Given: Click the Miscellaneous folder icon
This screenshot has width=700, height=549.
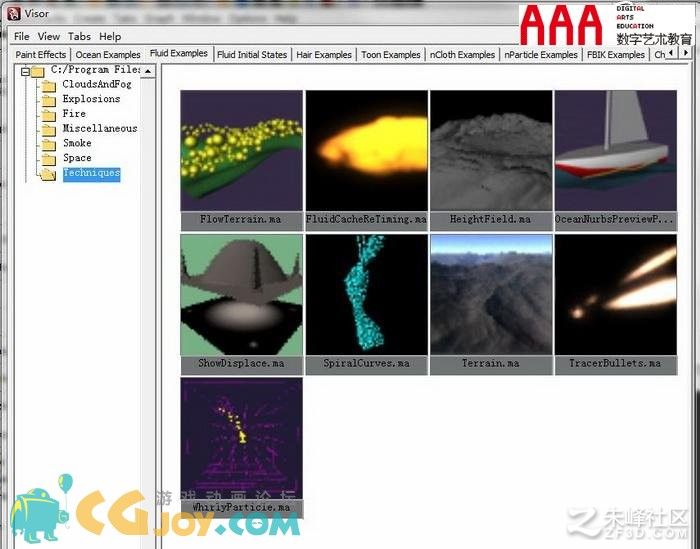Looking at the screenshot, I should pos(49,129).
